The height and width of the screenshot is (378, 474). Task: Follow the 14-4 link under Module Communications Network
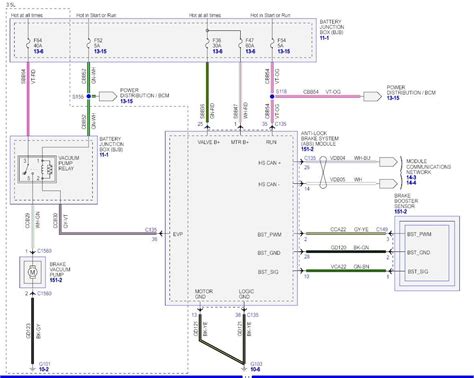[x=411, y=183]
